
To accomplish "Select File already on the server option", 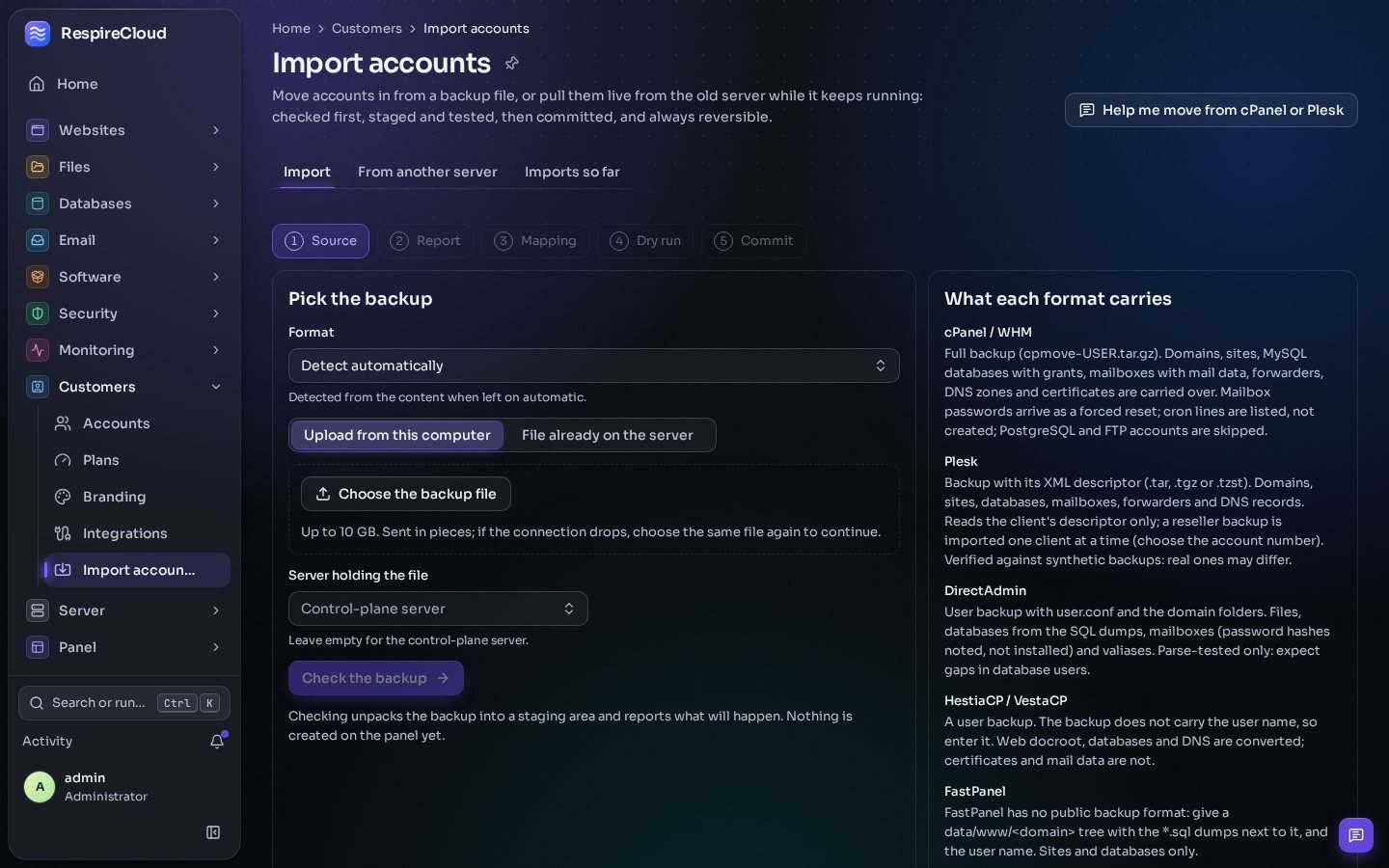I will [x=608, y=435].
